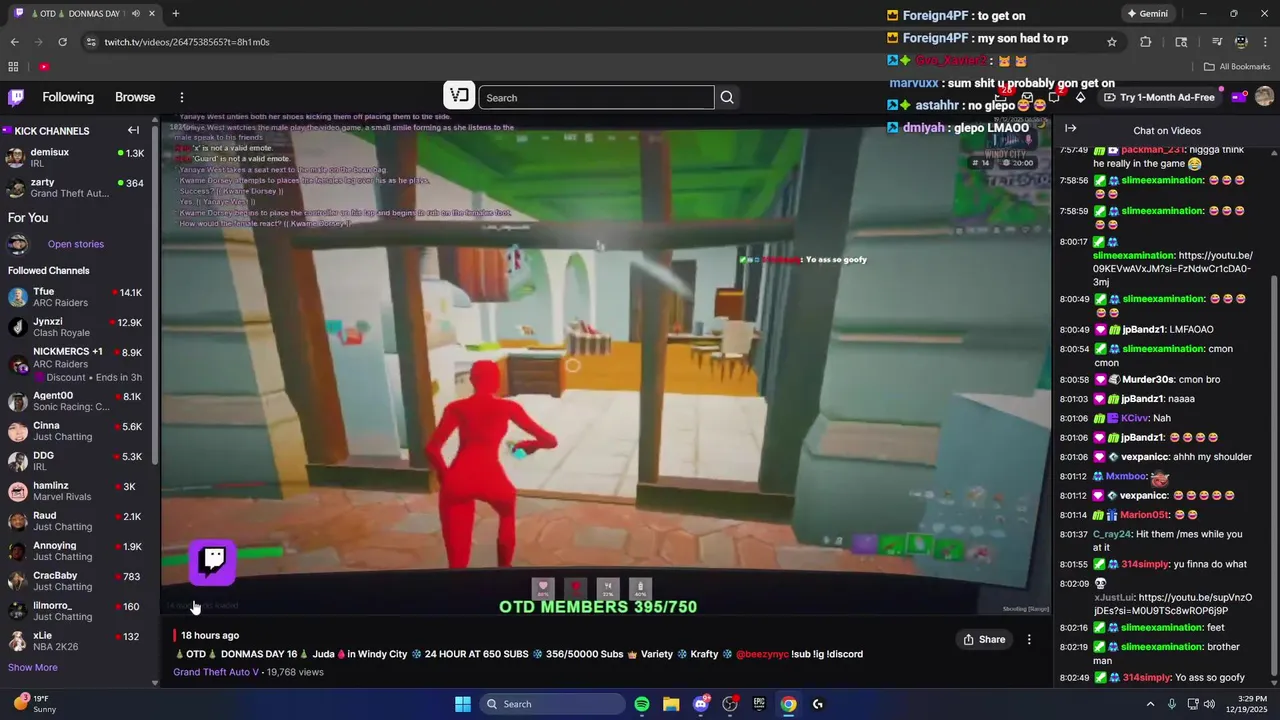1280x720 pixels.
Task: Open Tfue followed channel
Action: tap(77, 297)
